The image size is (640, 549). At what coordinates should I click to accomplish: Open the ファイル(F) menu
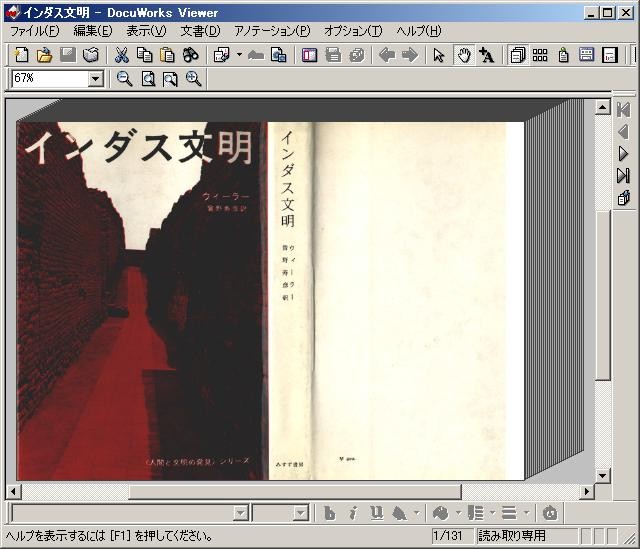(34, 31)
